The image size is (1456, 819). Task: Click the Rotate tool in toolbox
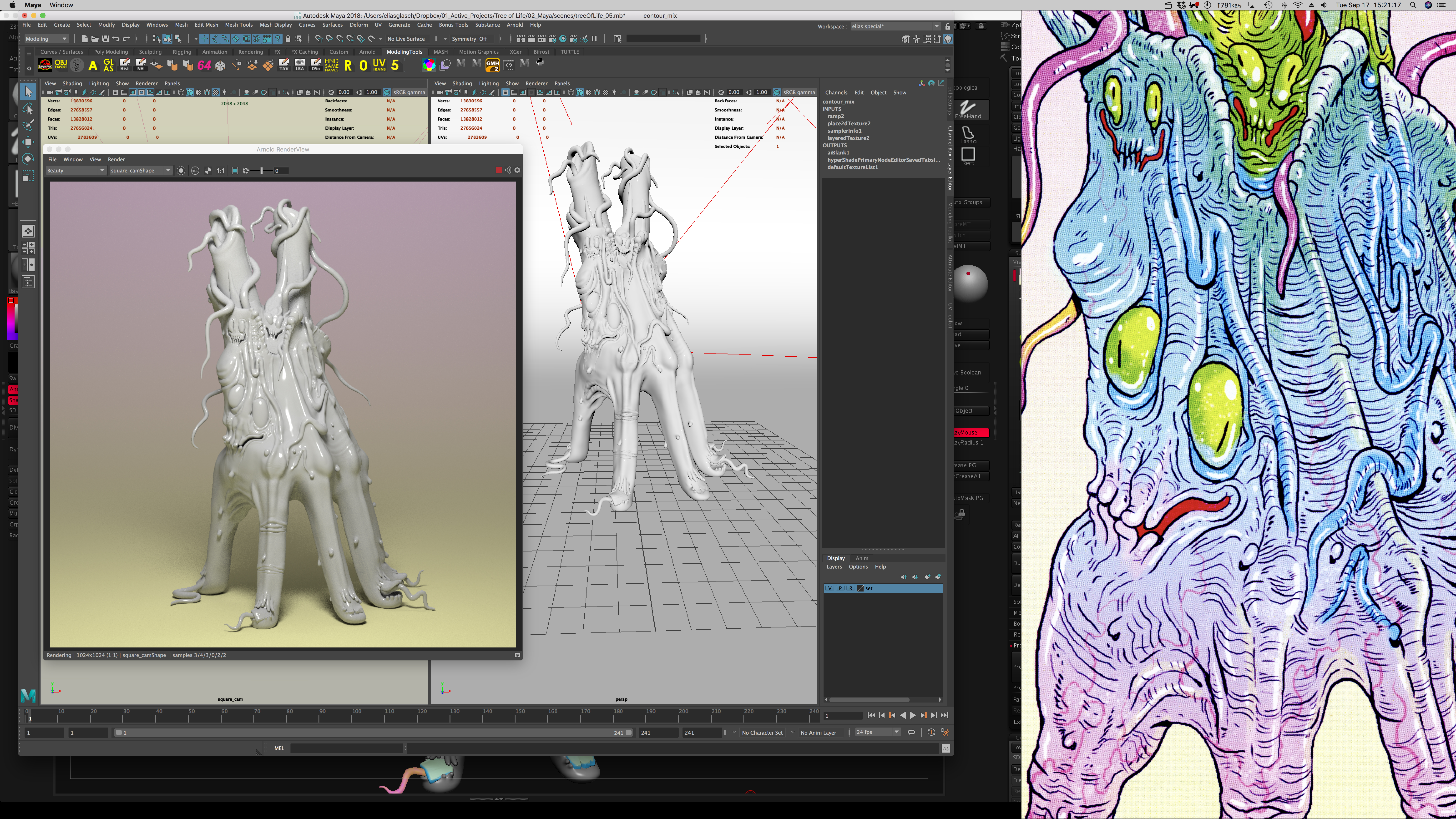28,159
